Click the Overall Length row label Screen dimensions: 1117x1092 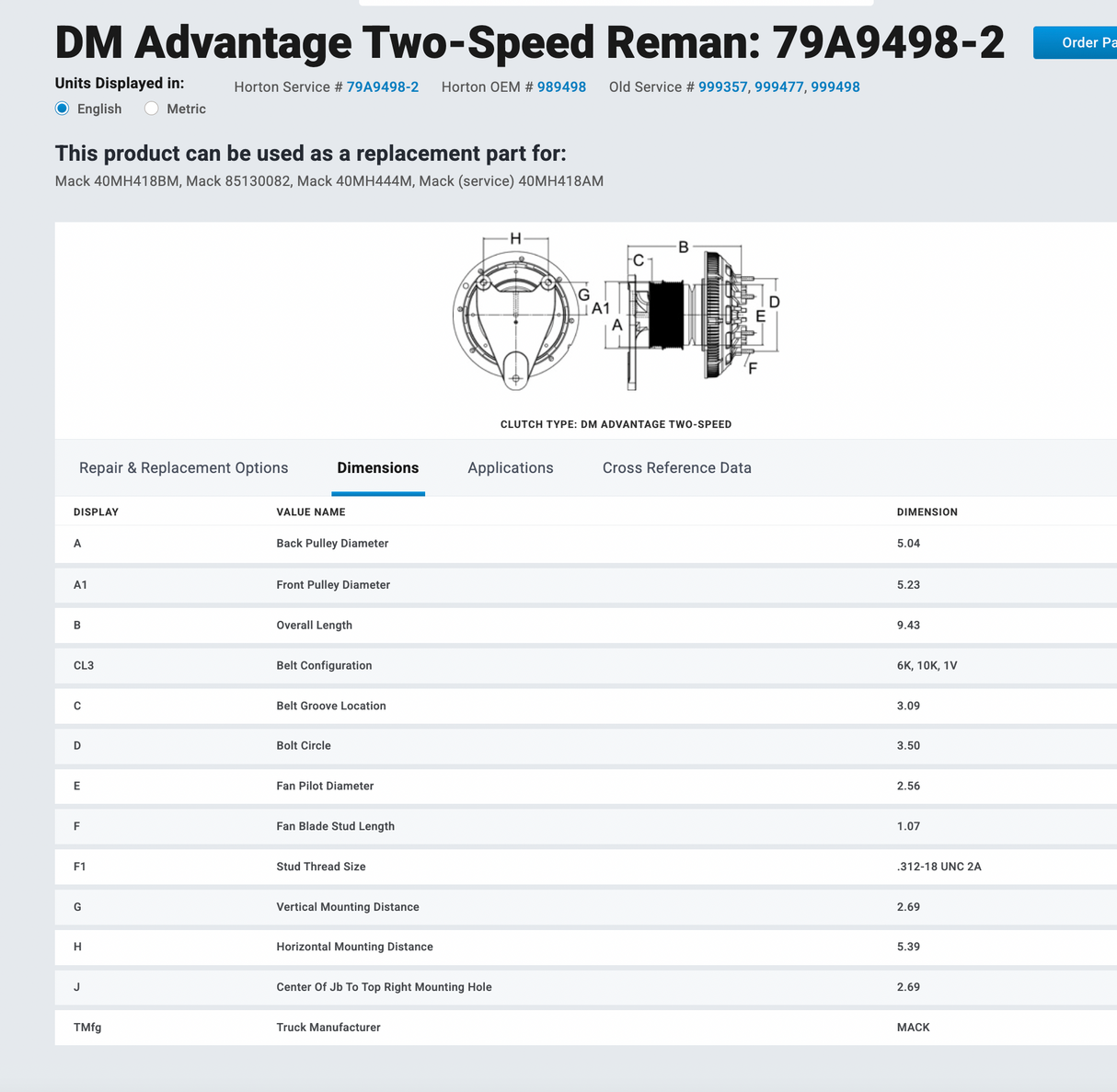pos(314,626)
